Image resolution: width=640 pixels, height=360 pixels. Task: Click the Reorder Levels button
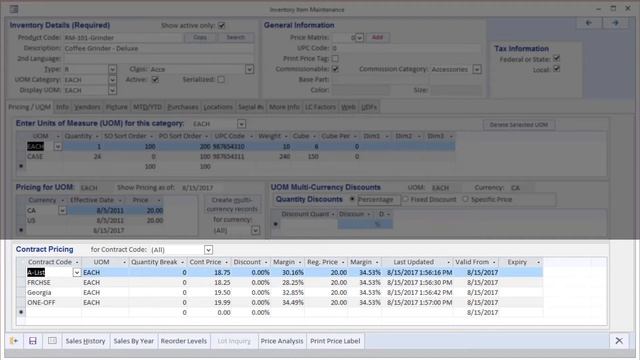coord(184,341)
